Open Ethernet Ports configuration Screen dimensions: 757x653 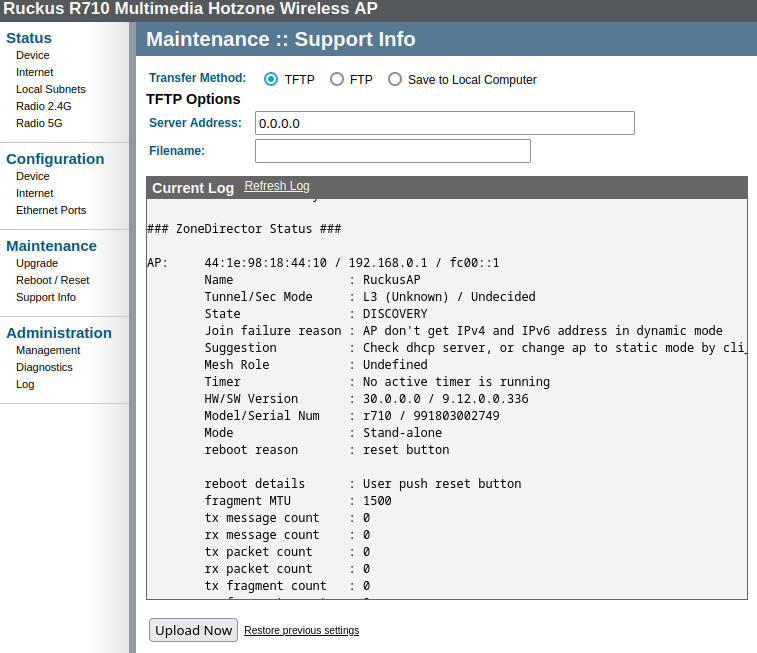[x=51, y=210]
